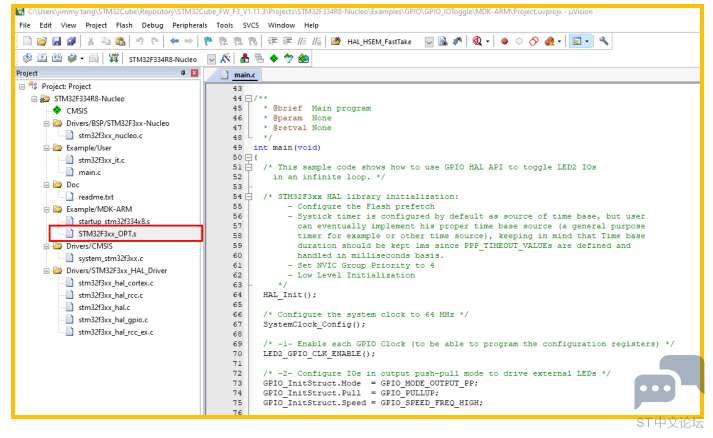Screen dimensions: 713x438
Task: Click the Paste clipboard icon
Action: tap(120, 41)
